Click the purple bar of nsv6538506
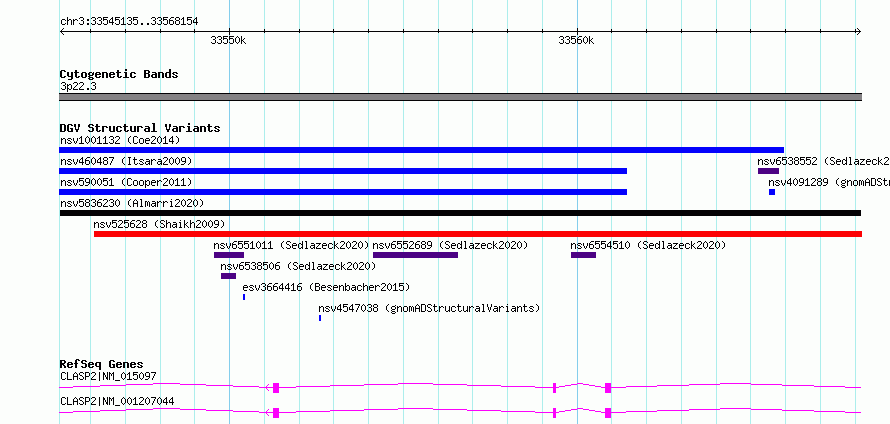The height and width of the screenshot is (424, 890). 228,276
